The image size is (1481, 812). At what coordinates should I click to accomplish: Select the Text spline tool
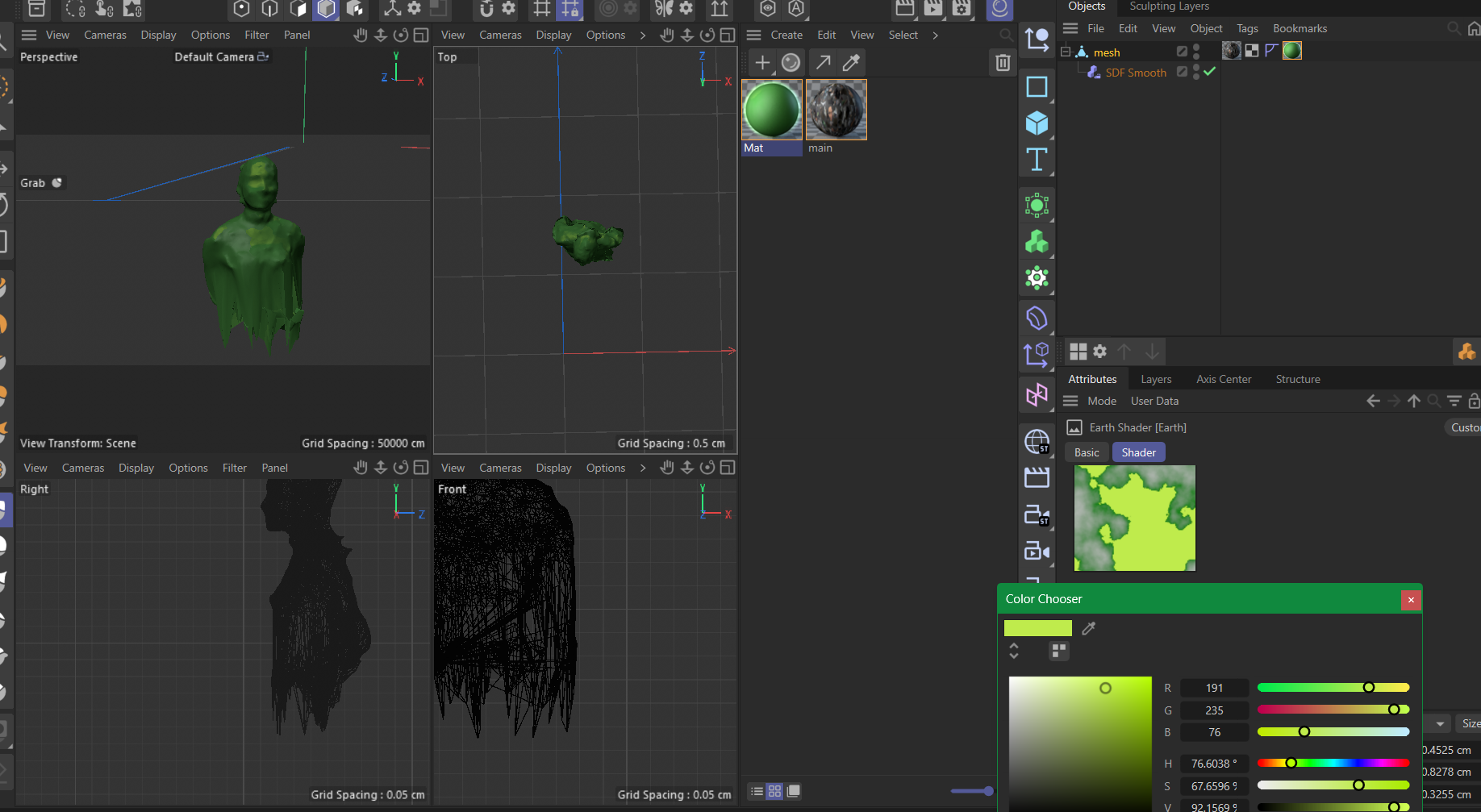[1037, 160]
